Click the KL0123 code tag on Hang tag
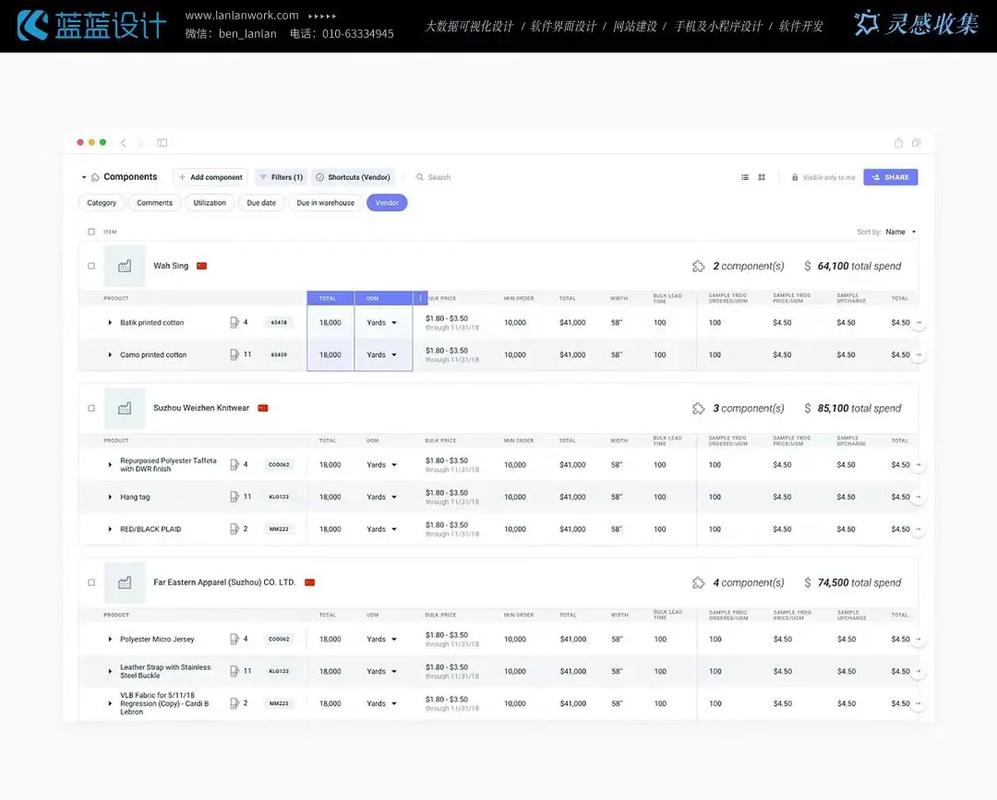This screenshot has width=997, height=800. tap(279, 497)
